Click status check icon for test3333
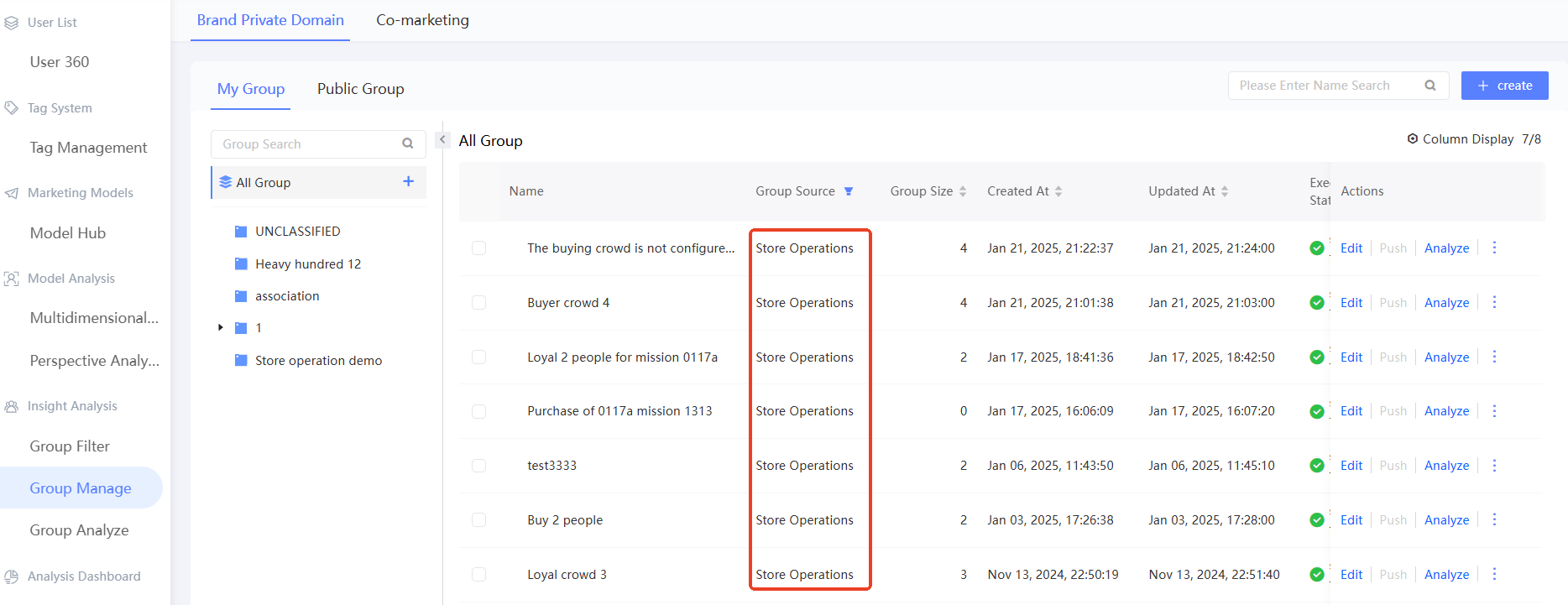Screen dimensions: 1568x605 1317,466
